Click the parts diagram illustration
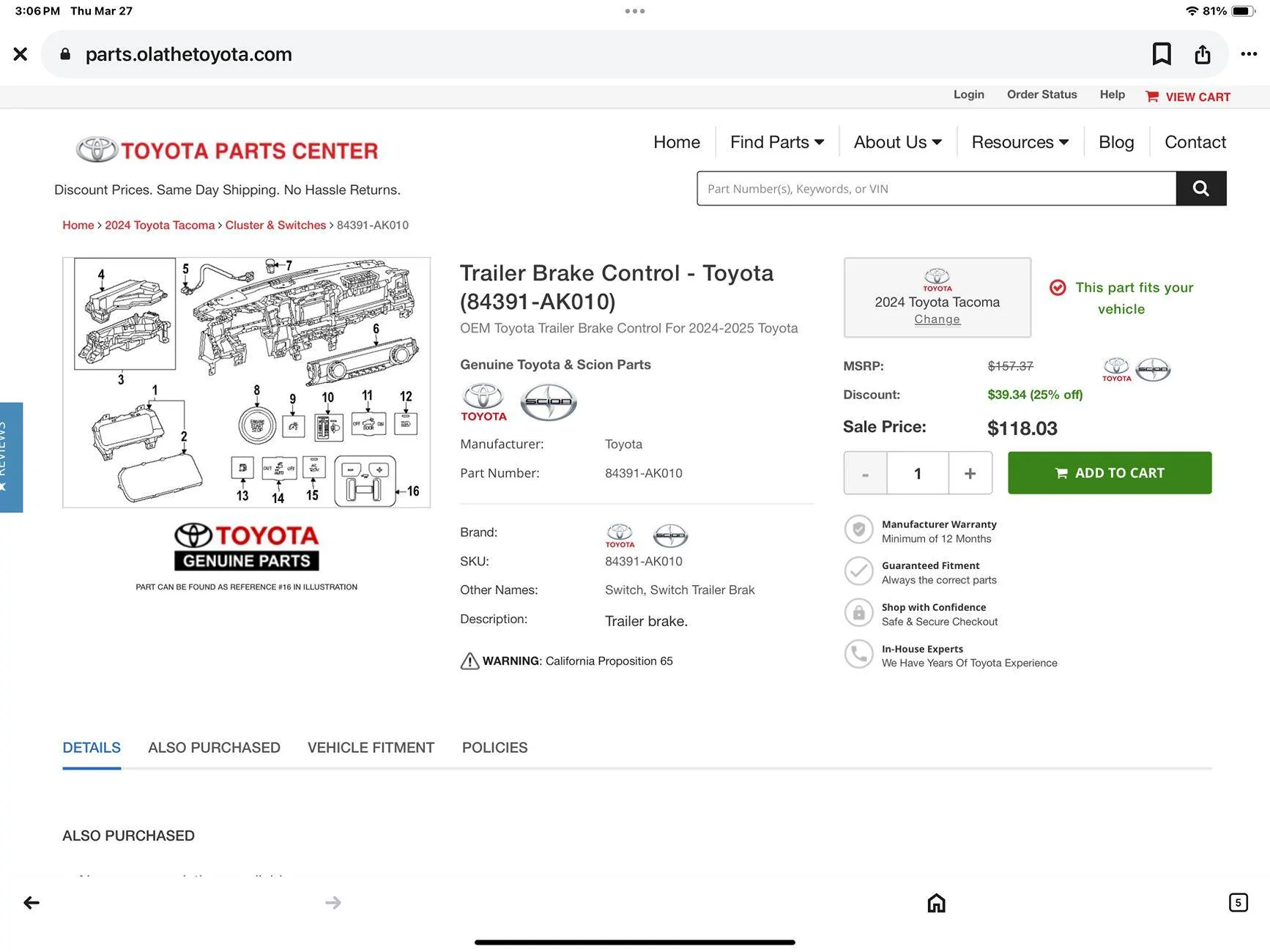This screenshot has width=1270, height=952. click(246, 382)
